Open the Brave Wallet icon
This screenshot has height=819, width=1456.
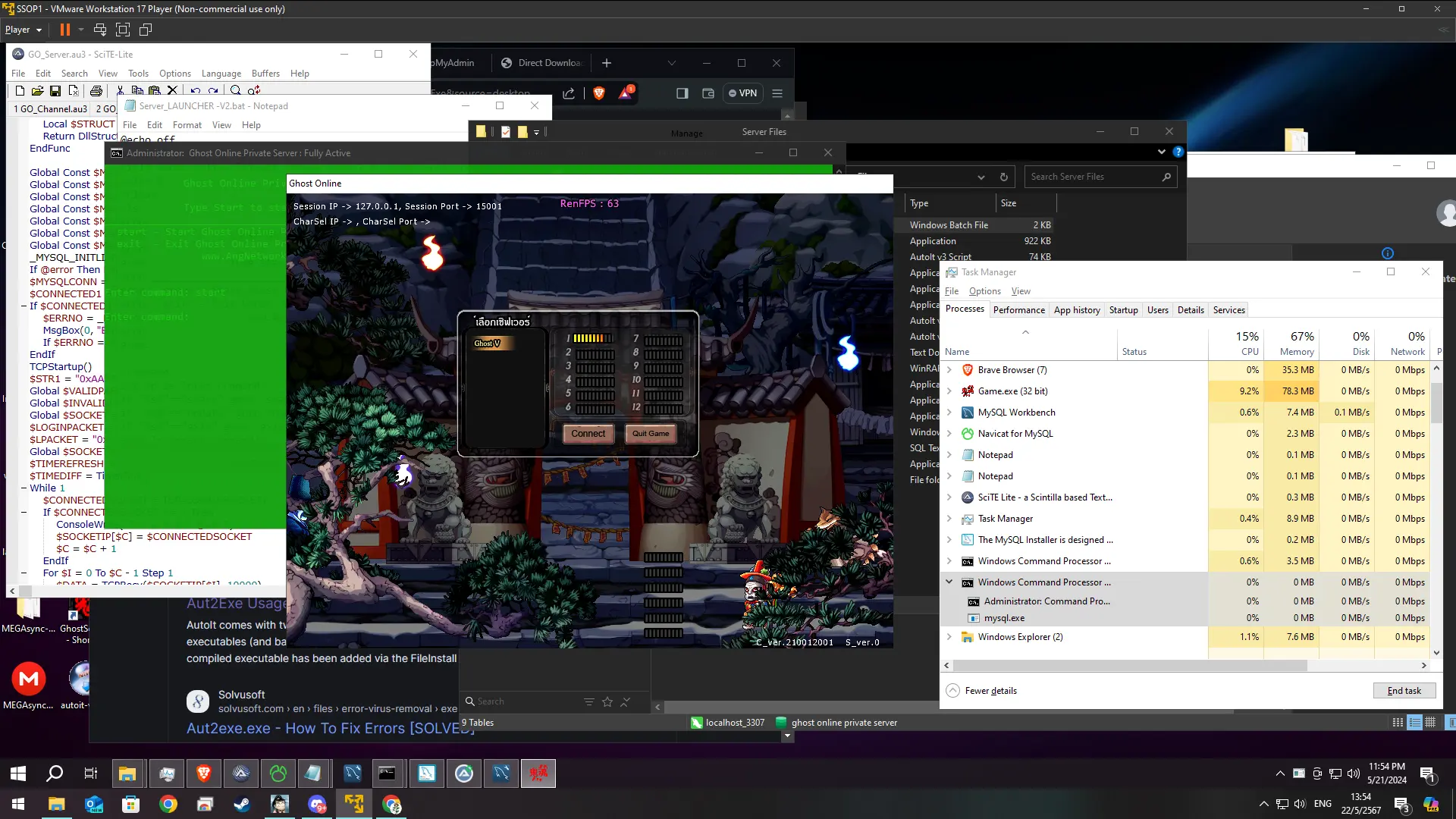708,93
